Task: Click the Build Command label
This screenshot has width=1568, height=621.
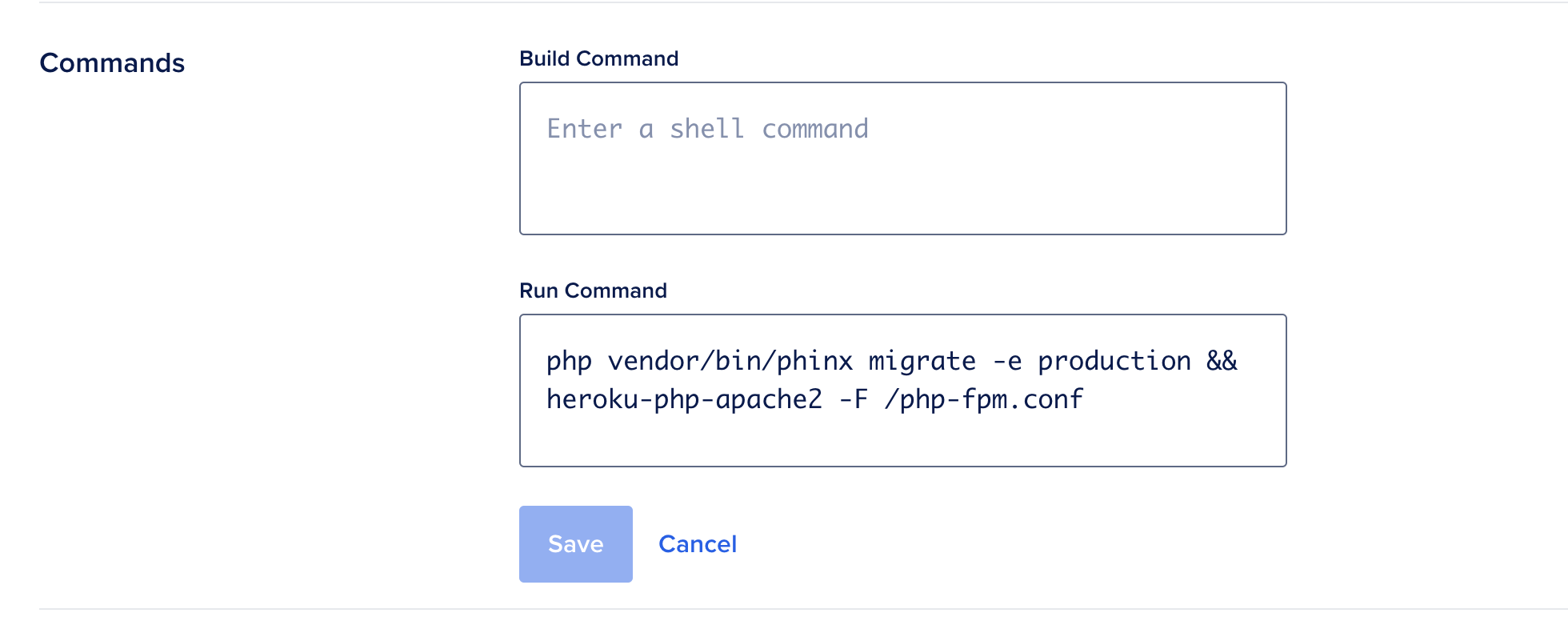Action: tap(598, 58)
